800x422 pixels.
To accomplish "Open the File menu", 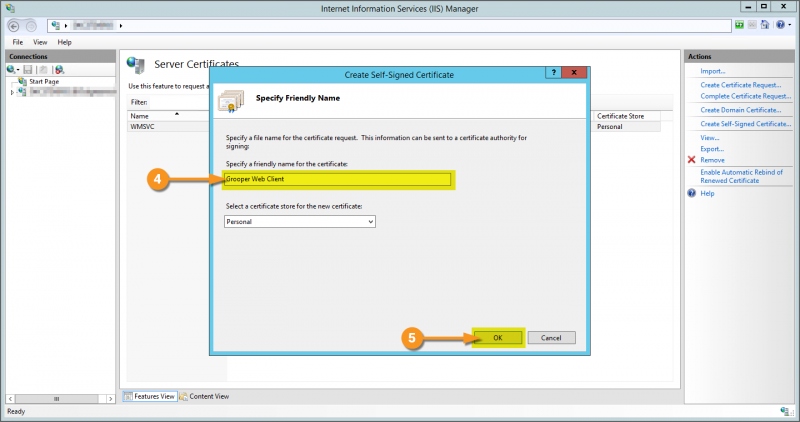I will pyautogui.click(x=17, y=42).
